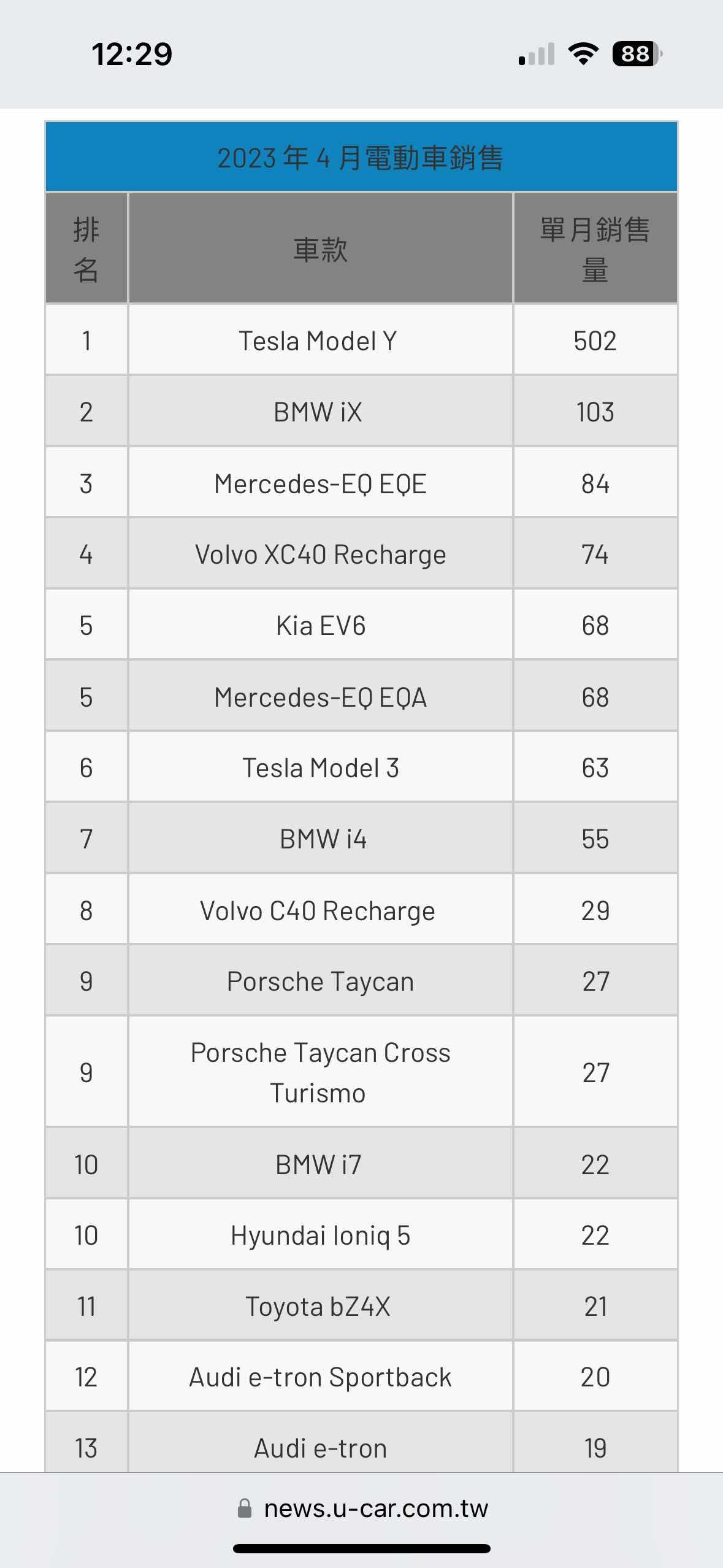
Task: Tap the 單月銷售量 column header
Action: (595, 249)
